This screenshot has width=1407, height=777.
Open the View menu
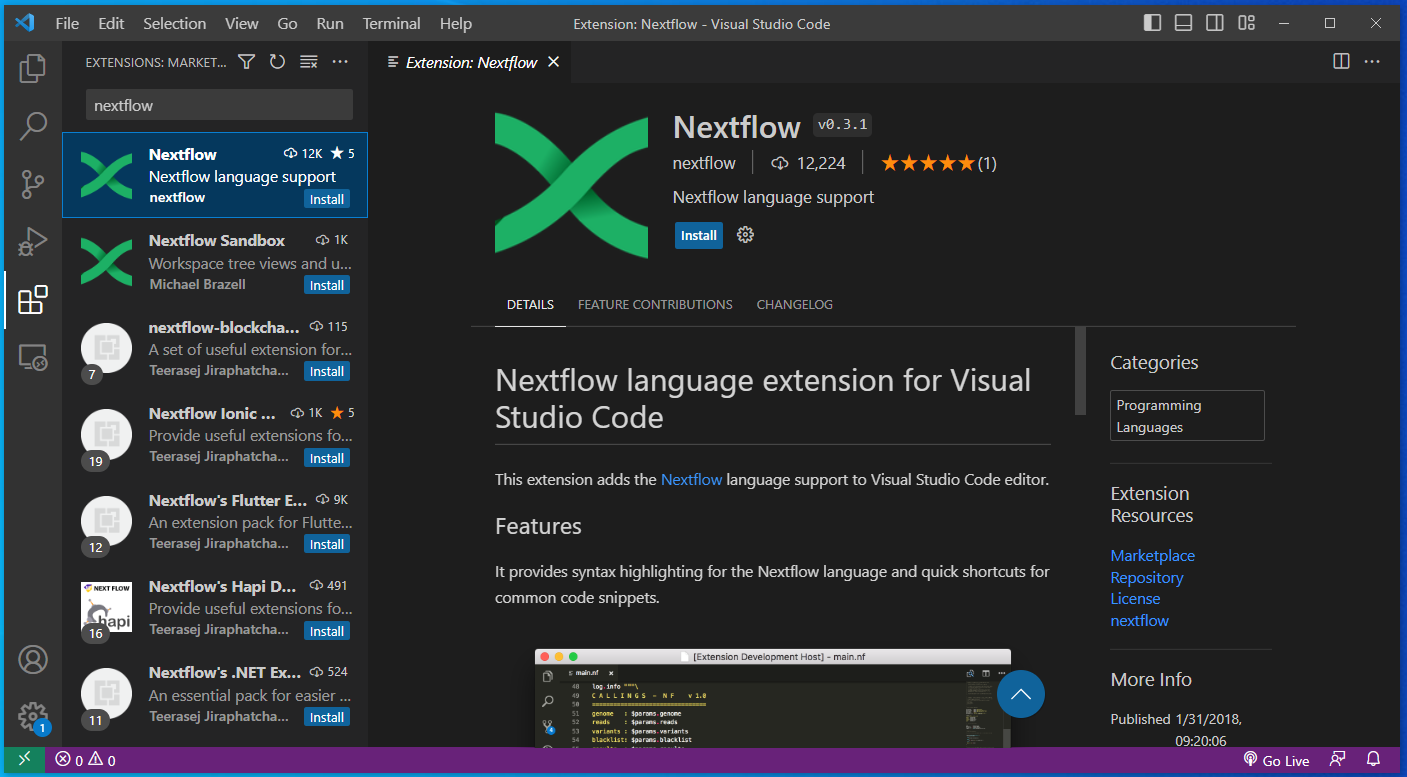point(241,23)
